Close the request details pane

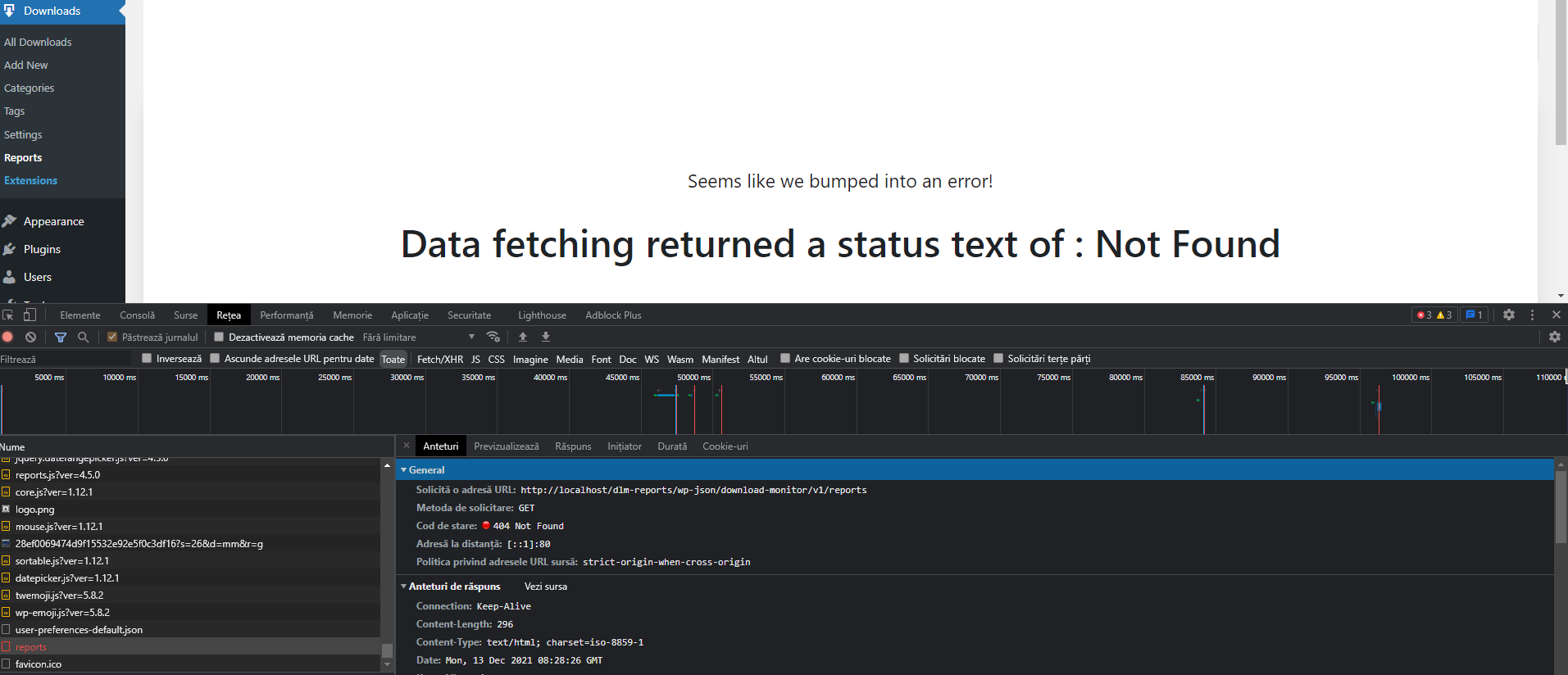[x=407, y=446]
